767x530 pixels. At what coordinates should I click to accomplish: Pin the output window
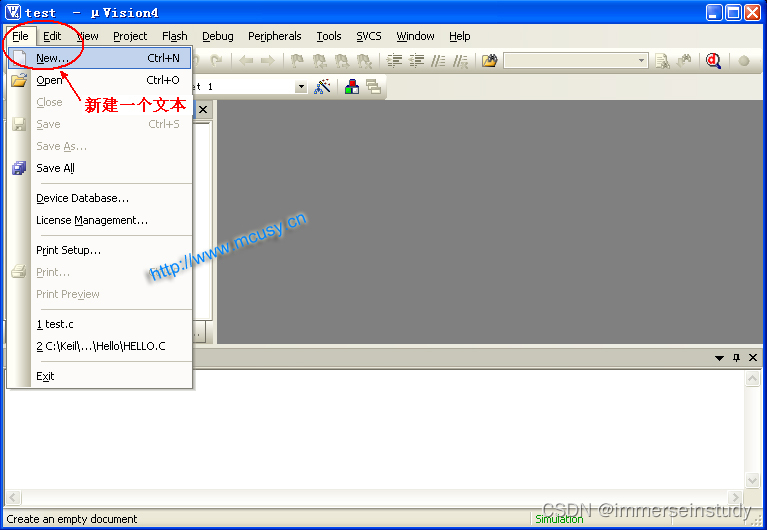point(736,358)
